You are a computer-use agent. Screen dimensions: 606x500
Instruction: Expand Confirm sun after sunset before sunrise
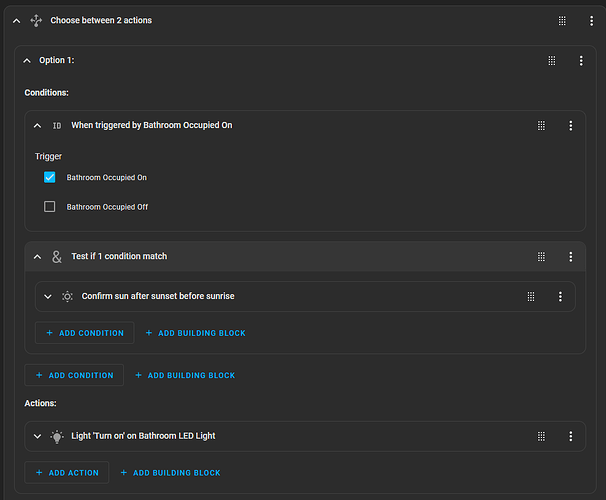(47, 297)
